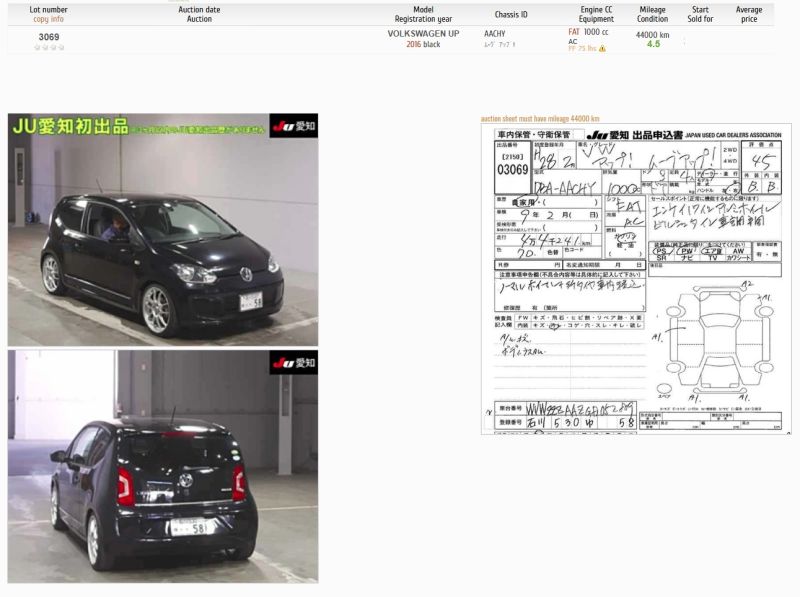
Task: Click the star rating under lot 3069
Action: pyautogui.click(x=49, y=47)
